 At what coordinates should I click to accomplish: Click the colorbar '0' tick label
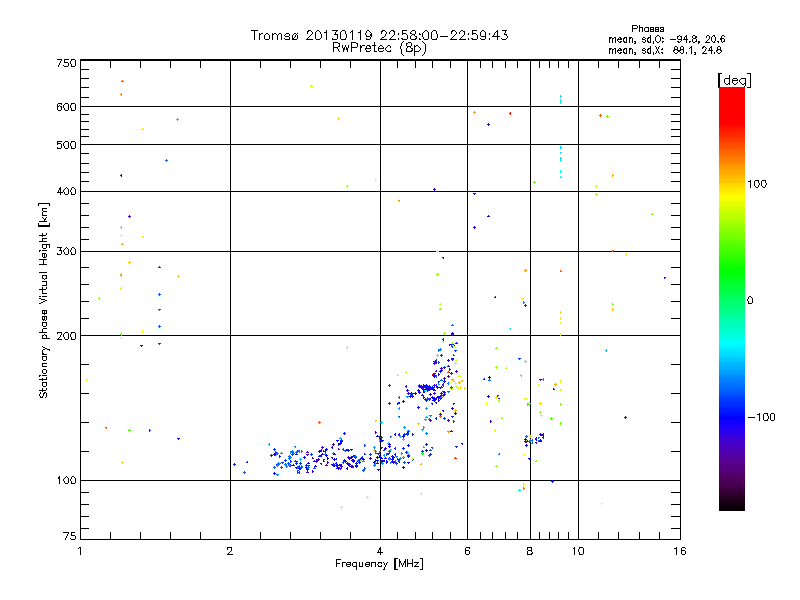(x=750, y=301)
